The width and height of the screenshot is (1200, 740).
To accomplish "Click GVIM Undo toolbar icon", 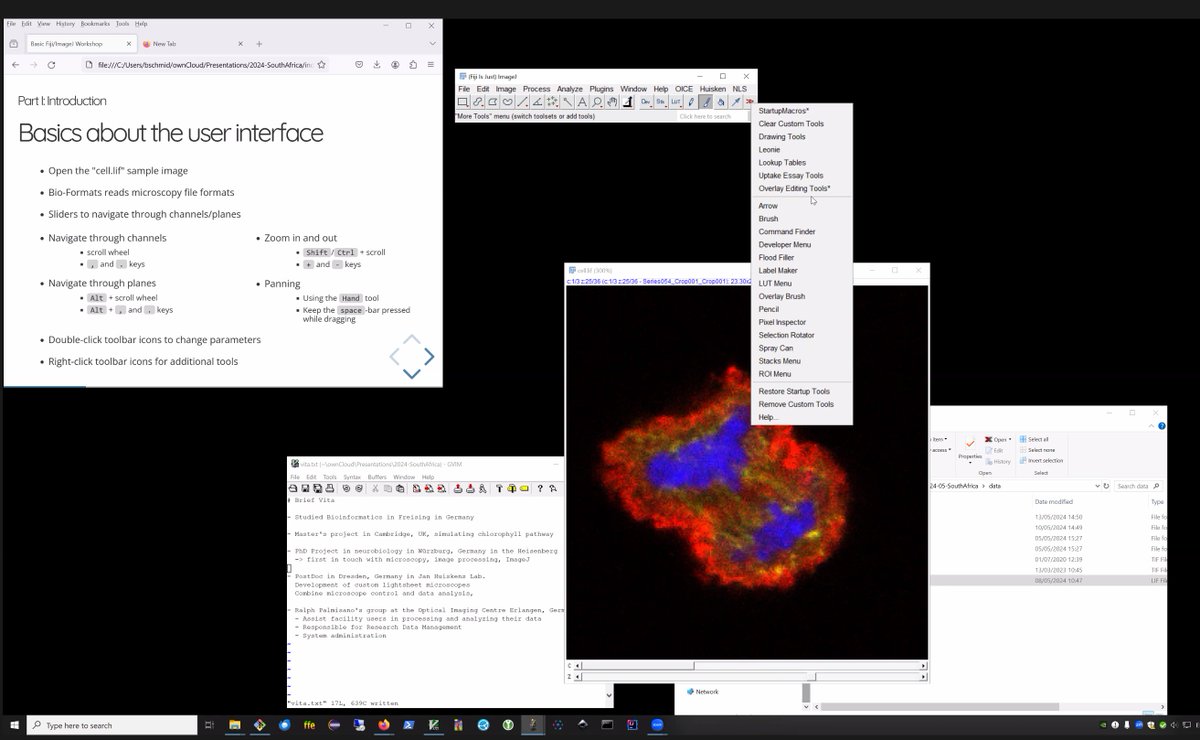I will 346,488.
